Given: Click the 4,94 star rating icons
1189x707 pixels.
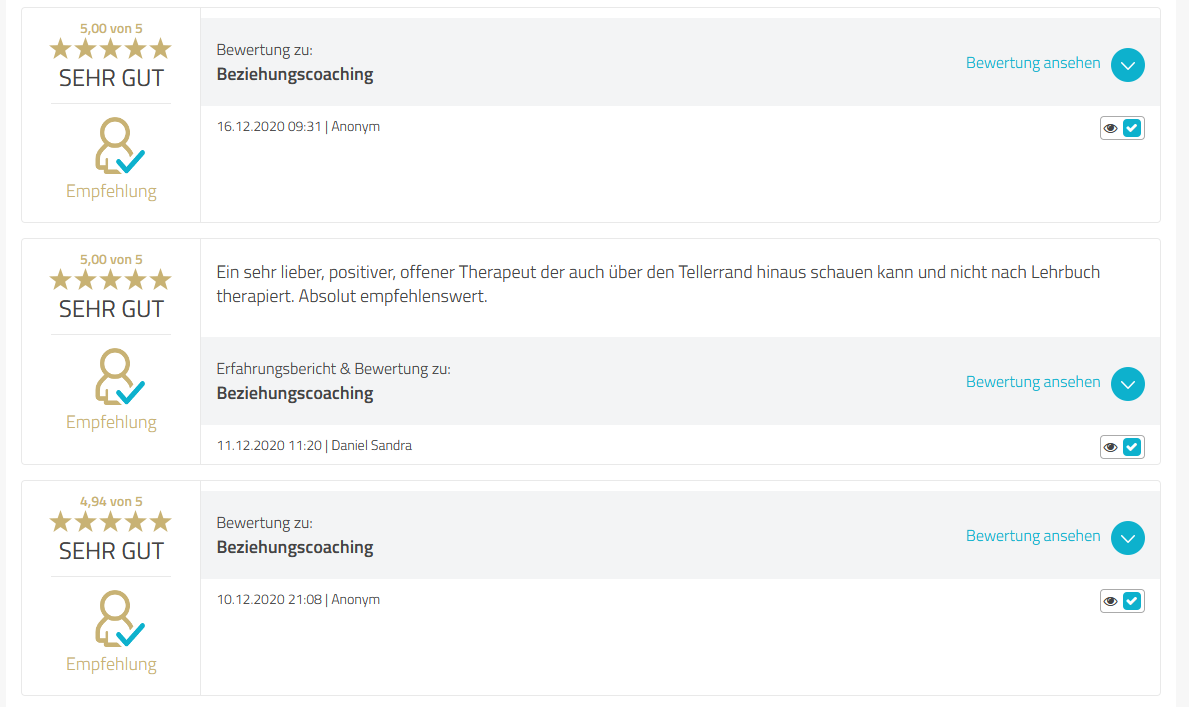Looking at the screenshot, I should [111, 521].
